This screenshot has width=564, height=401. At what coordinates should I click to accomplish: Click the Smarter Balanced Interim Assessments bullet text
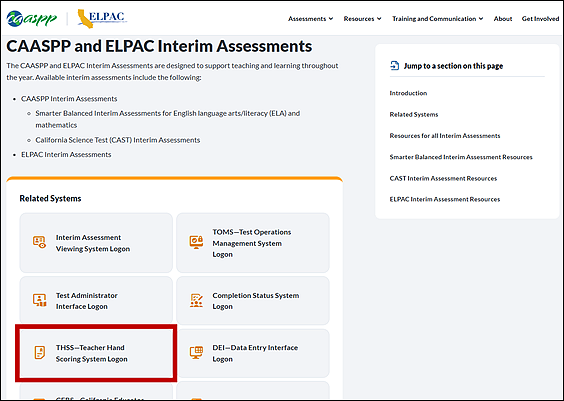[168, 119]
